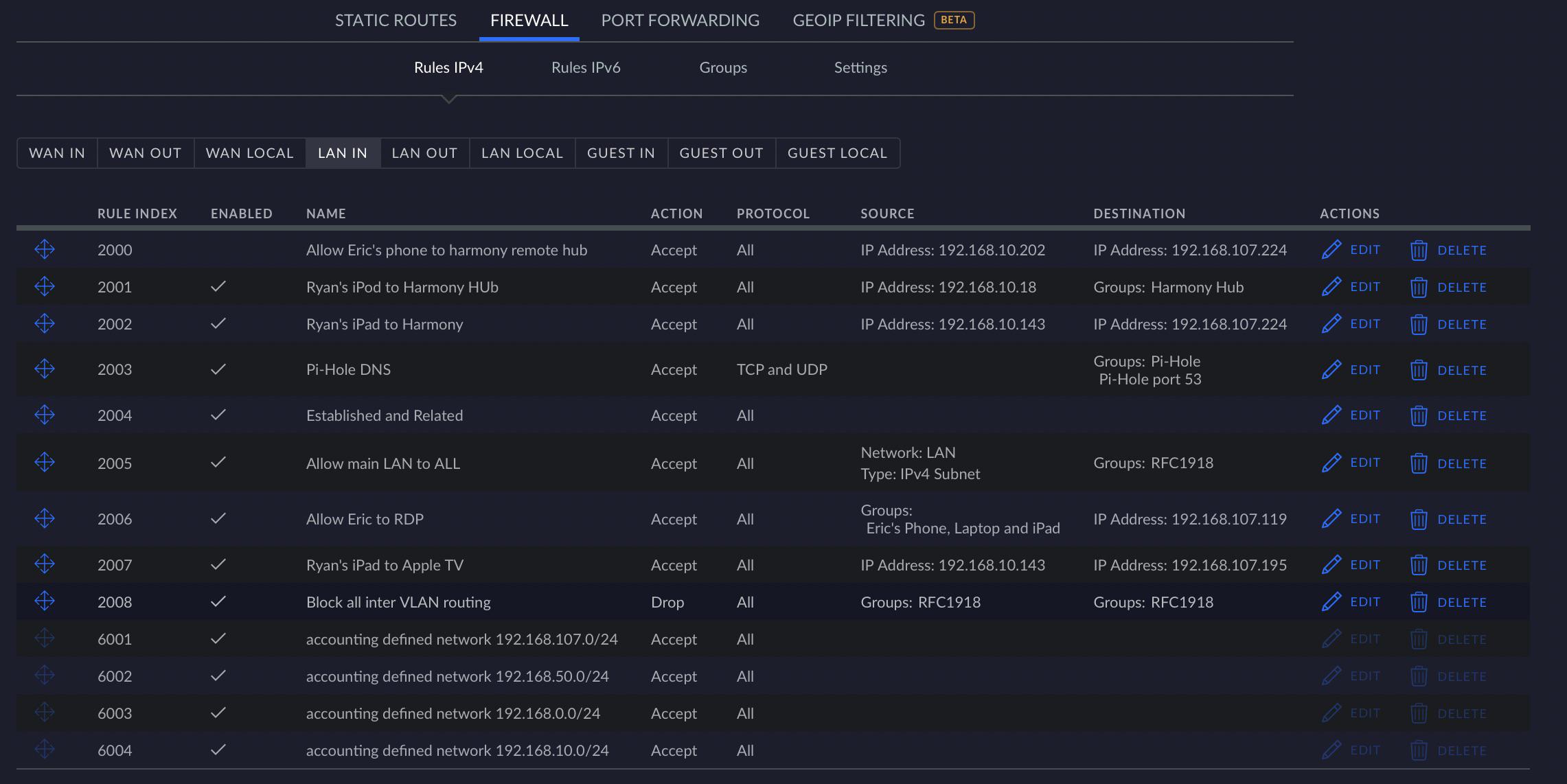
Task: Uncheck enabled for Block all inter VLAN routing
Action: click(x=218, y=601)
